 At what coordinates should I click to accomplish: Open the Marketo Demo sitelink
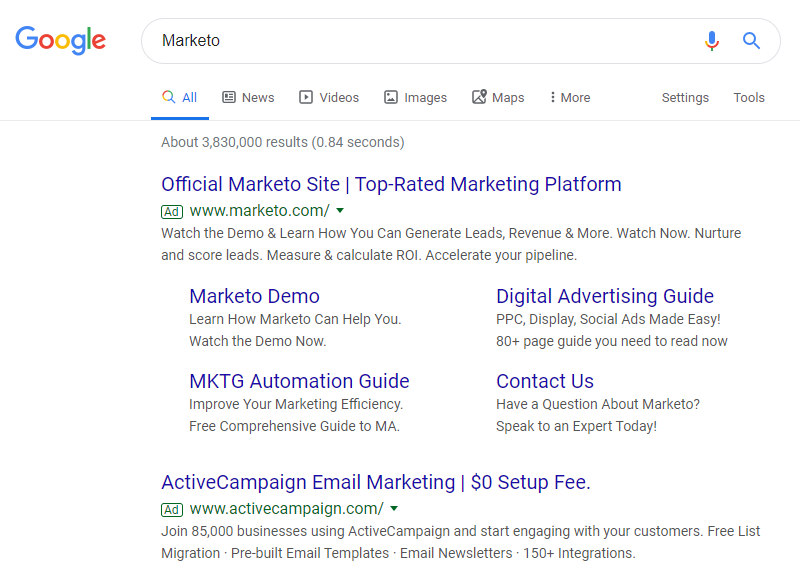pyautogui.click(x=255, y=296)
